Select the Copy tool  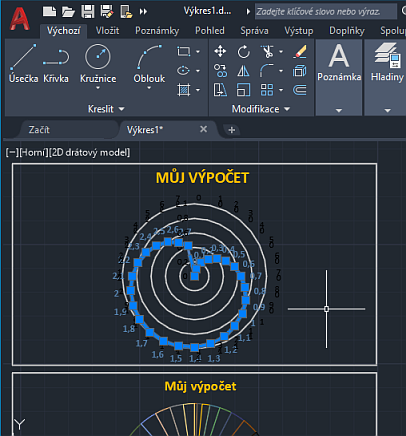tap(220, 71)
